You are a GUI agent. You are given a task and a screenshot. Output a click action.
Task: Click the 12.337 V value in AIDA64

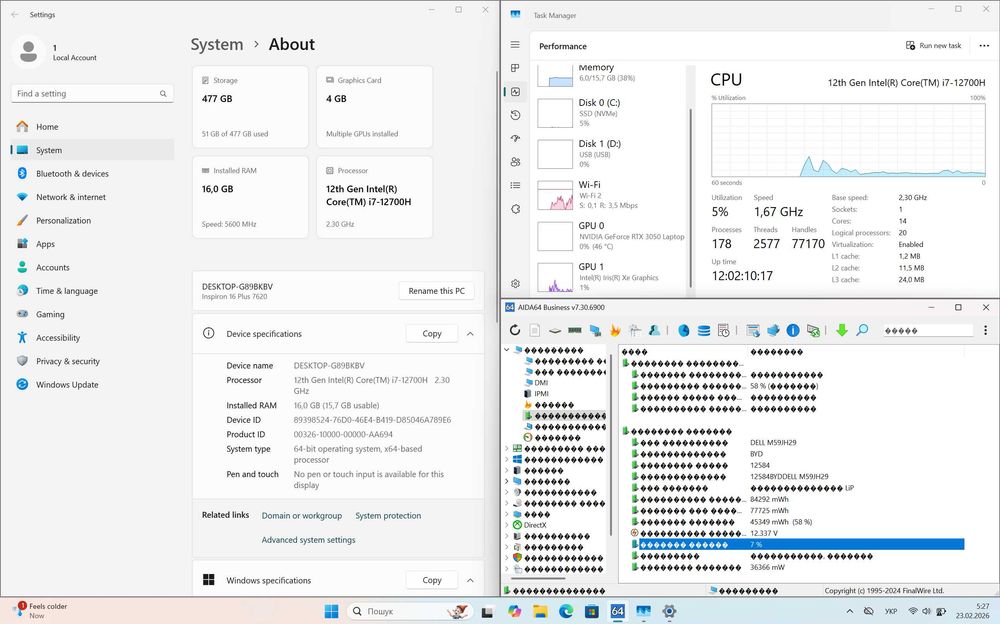[x=763, y=533]
